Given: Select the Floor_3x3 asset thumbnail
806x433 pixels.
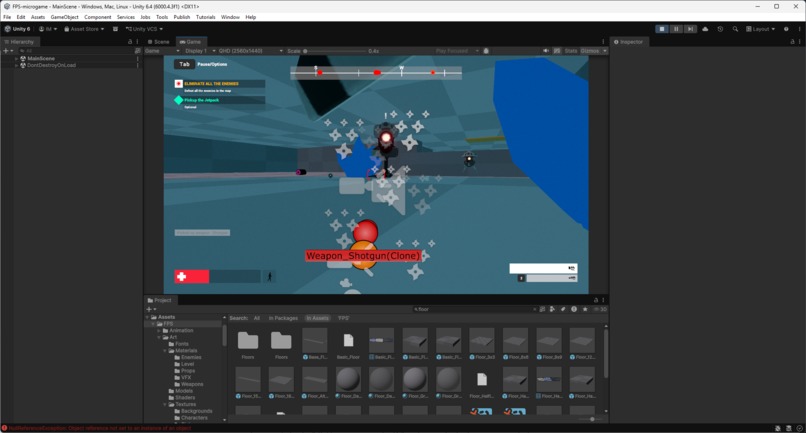Looking at the screenshot, I should (482, 340).
